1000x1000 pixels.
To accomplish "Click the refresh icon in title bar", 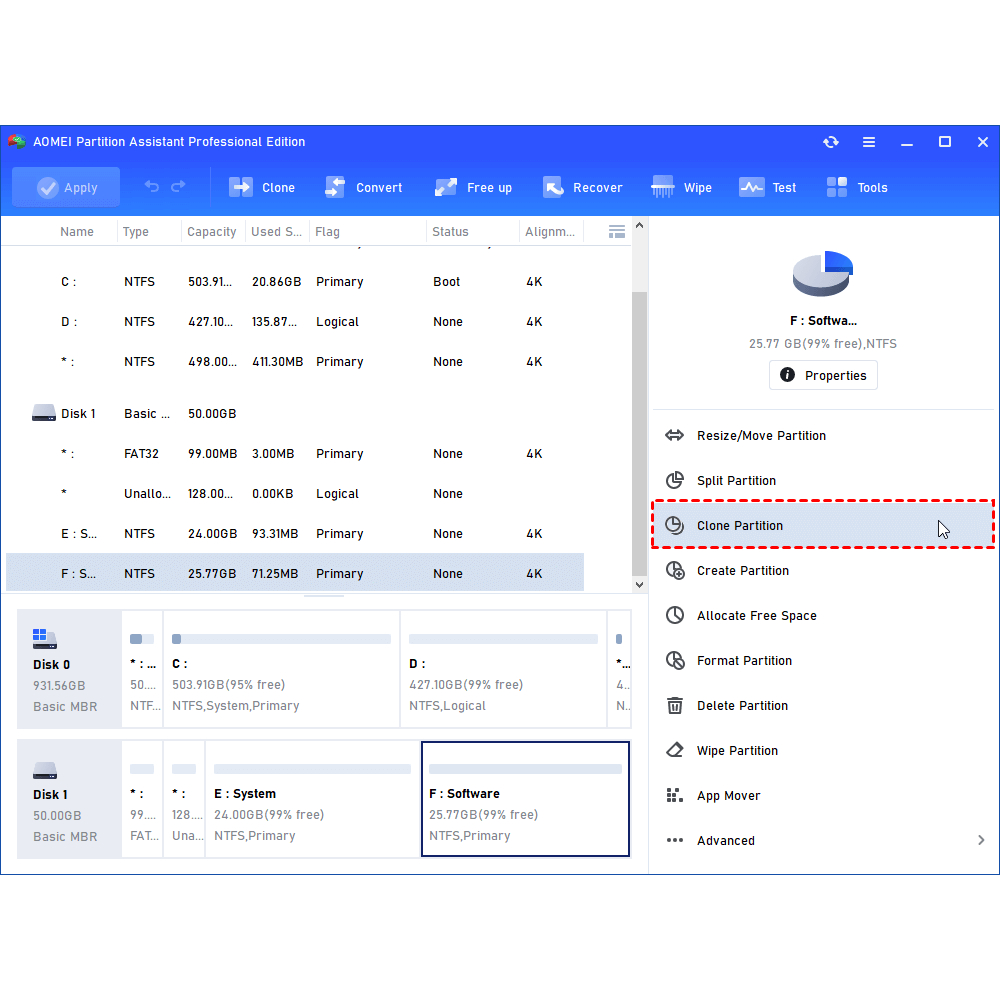I will [x=831, y=142].
